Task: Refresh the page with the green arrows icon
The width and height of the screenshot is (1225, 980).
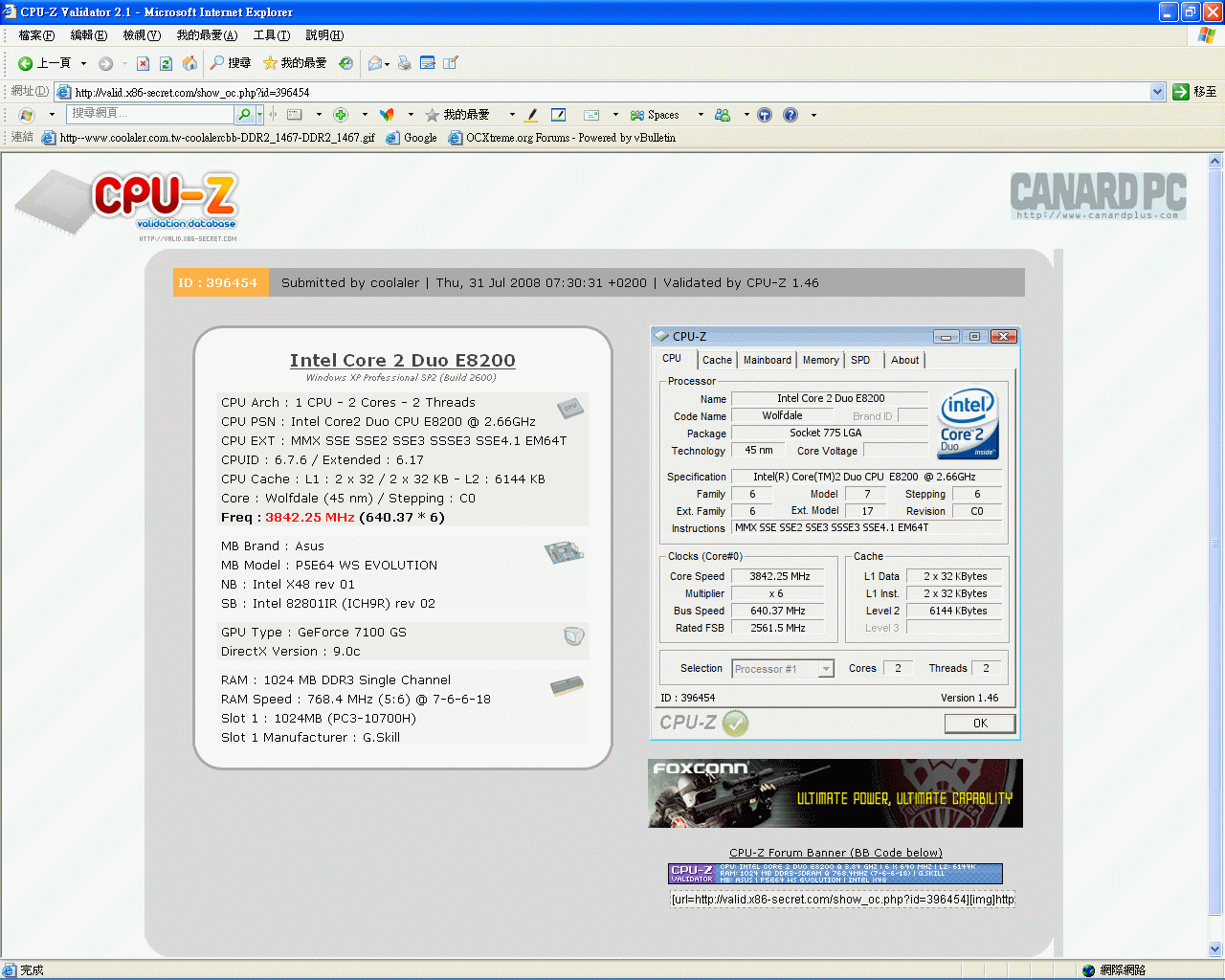Action: pos(166,63)
